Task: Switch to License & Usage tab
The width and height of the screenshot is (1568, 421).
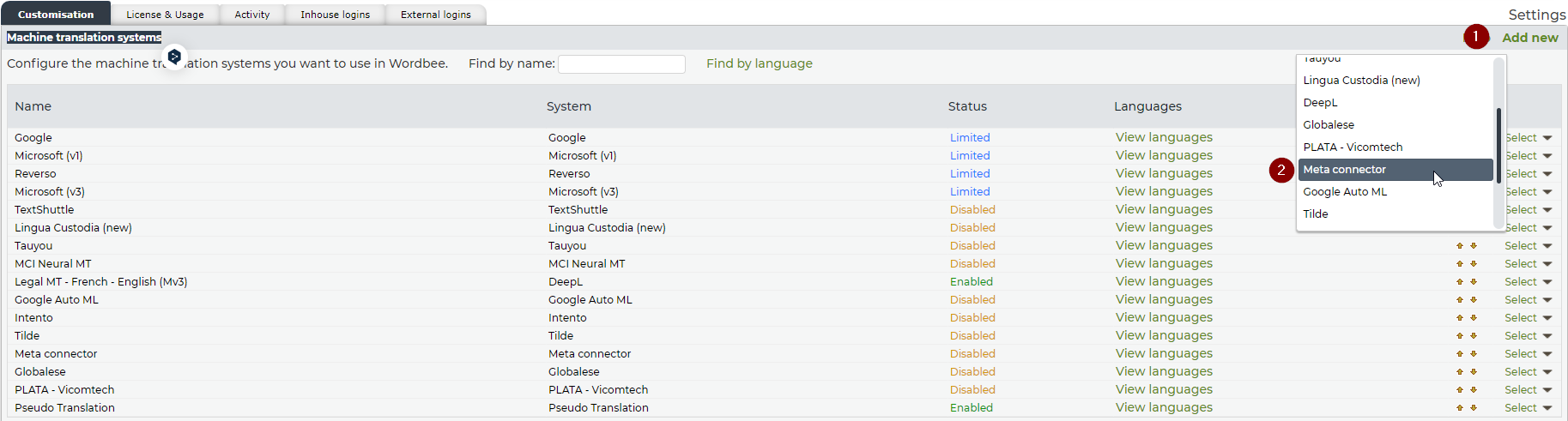Action: [x=165, y=15]
